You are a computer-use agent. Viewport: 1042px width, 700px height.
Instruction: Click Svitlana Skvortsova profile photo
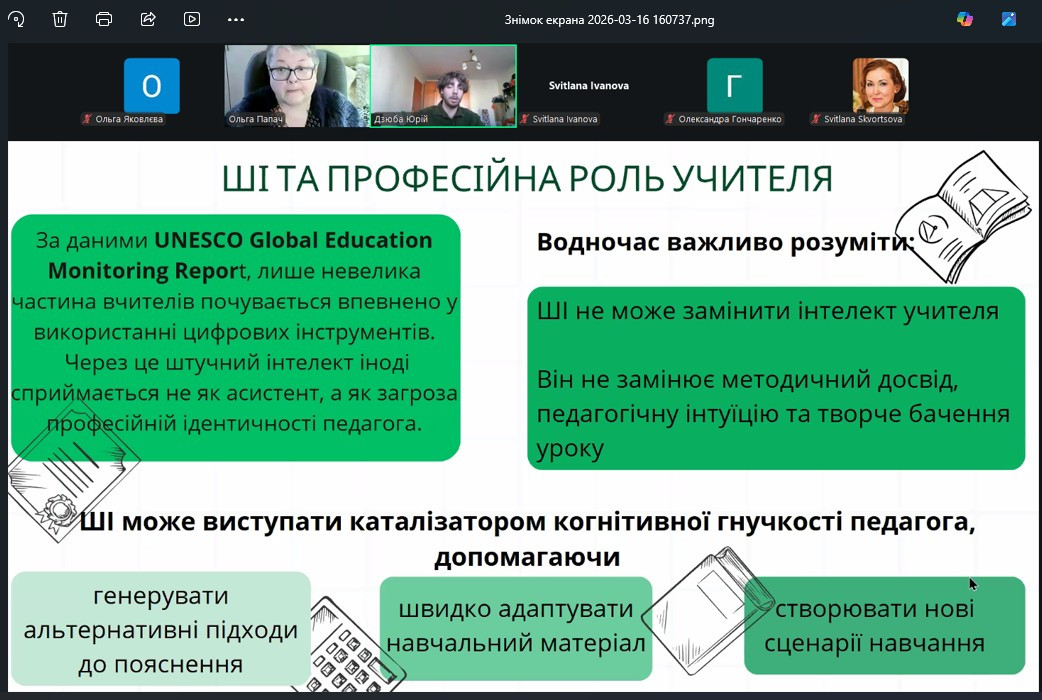click(x=880, y=85)
